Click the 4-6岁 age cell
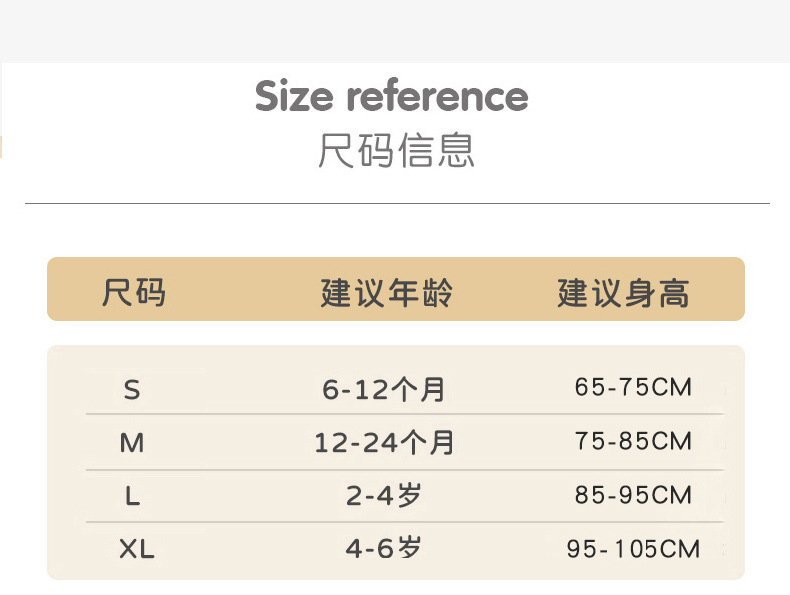This screenshot has height=595, width=790. tap(384, 549)
